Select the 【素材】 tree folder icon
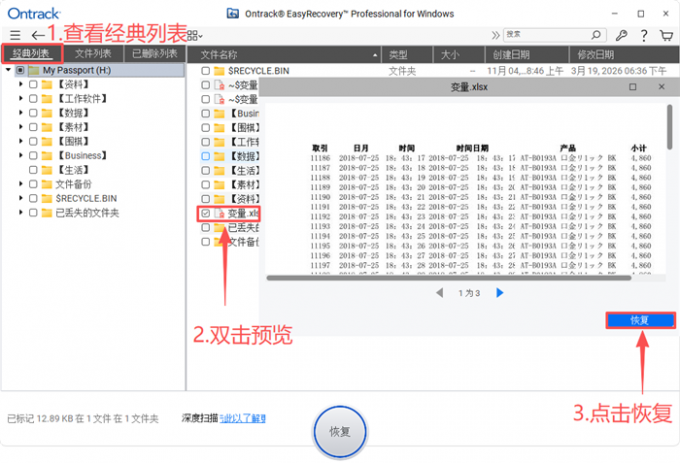 tap(46, 127)
